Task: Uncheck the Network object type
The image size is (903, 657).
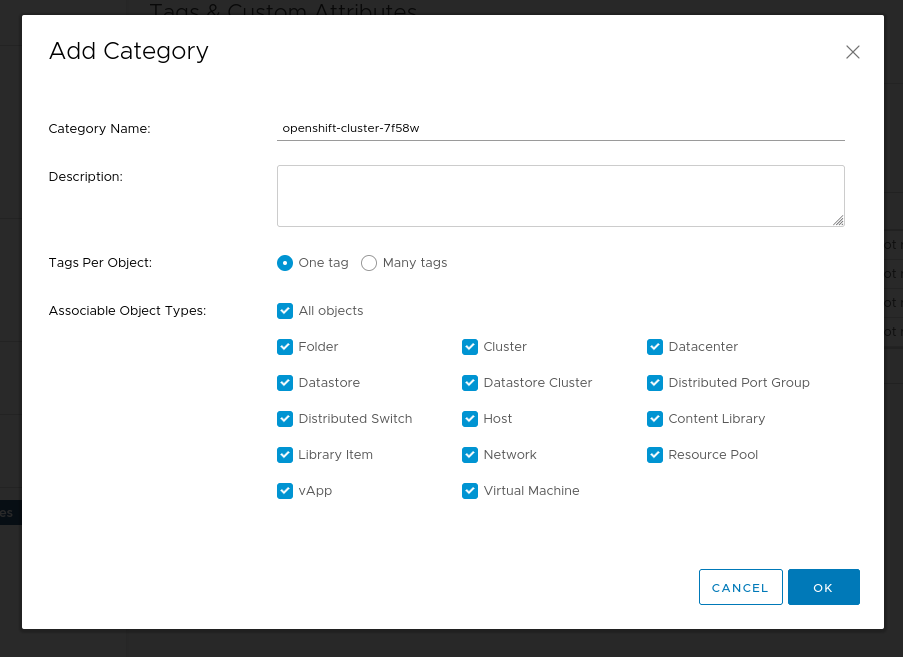Action: pos(470,455)
